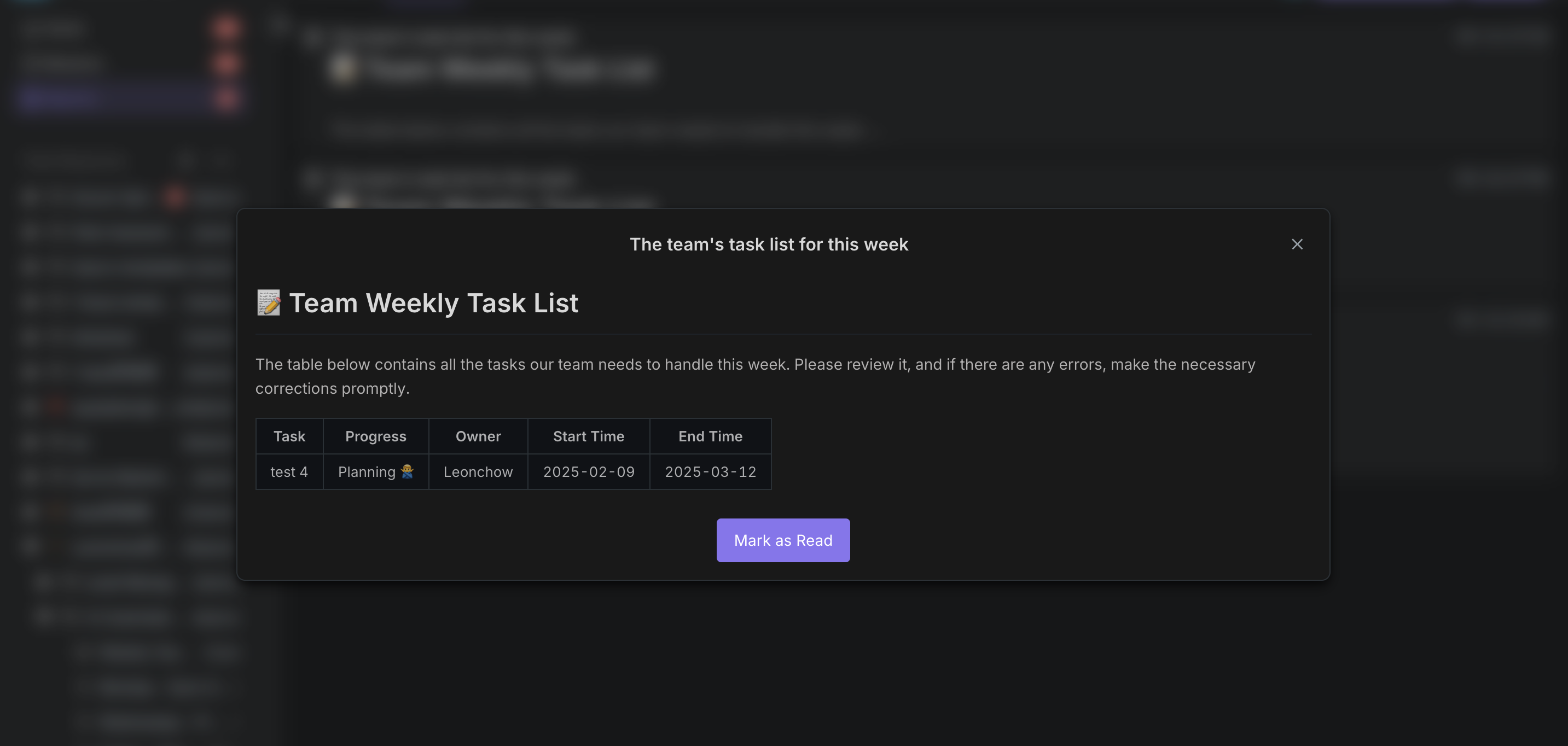Screen dimensions: 1568x746
Task: Select the "test 4" task cell
Action: coord(289,471)
